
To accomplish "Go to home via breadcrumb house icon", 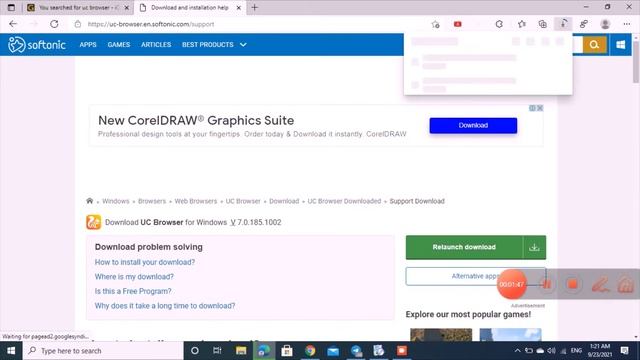I will (x=89, y=201).
